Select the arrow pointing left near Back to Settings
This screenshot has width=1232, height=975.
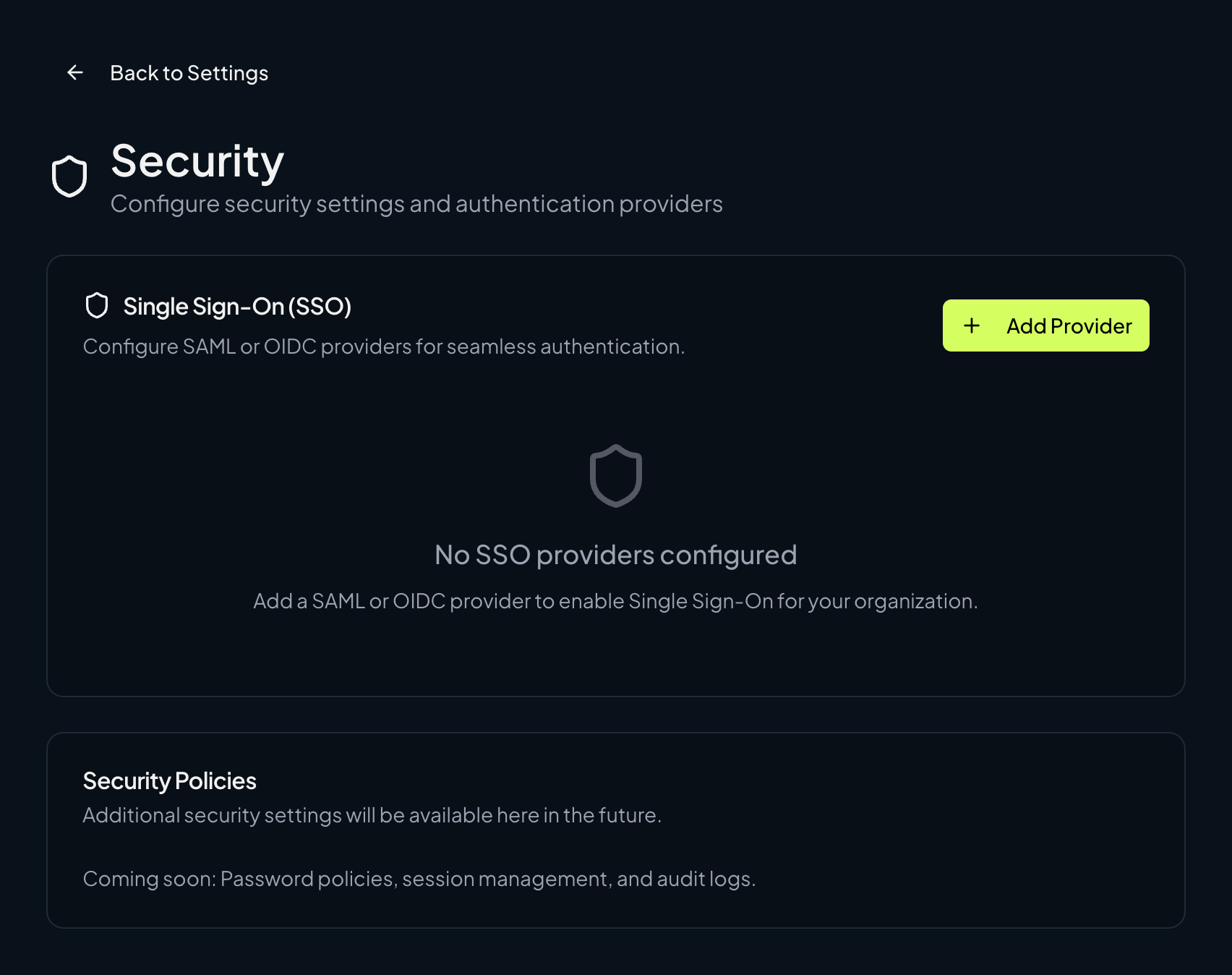pos(74,72)
